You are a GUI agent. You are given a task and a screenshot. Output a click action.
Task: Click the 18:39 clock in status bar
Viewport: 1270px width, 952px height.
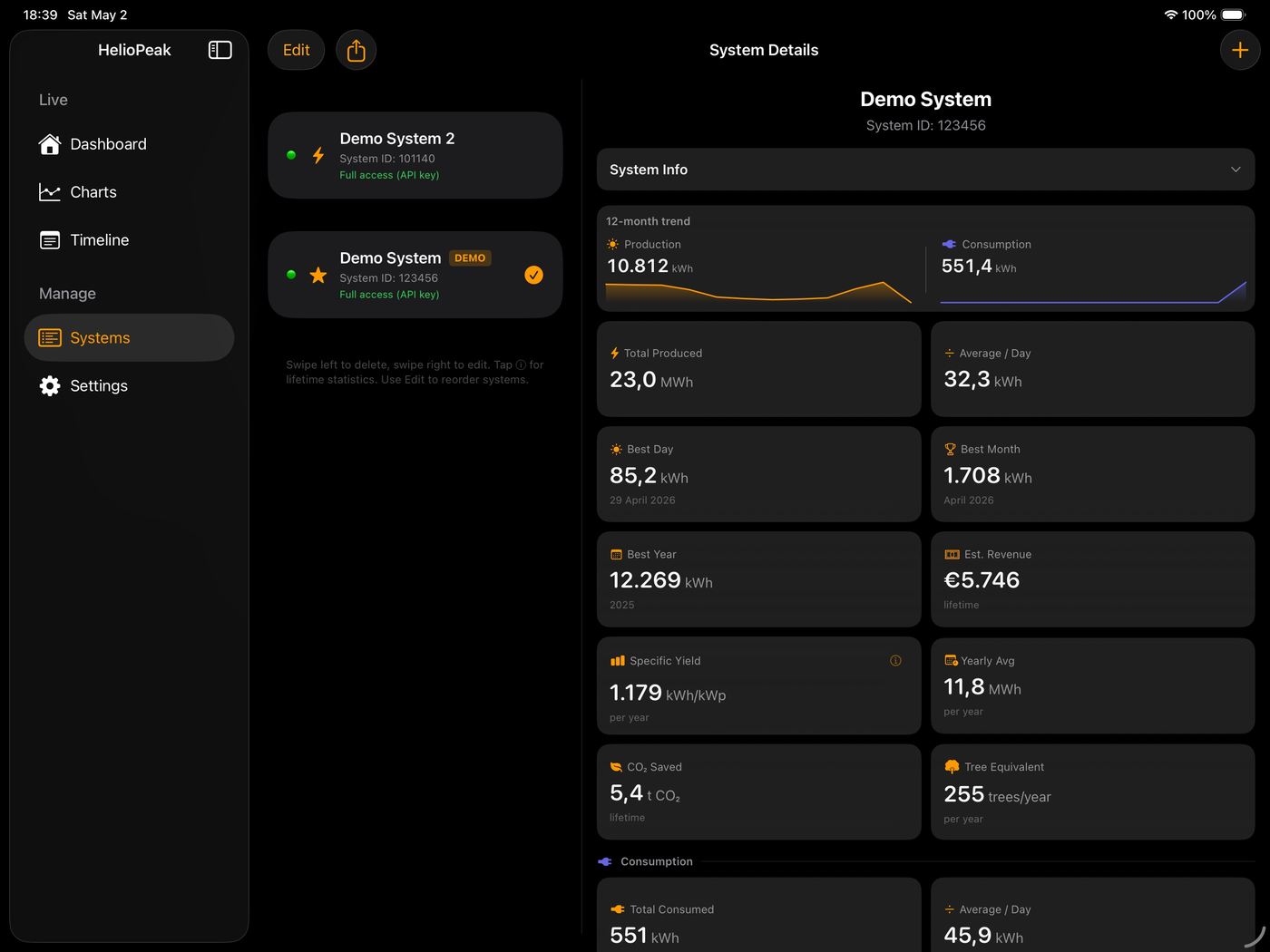click(40, 15)
